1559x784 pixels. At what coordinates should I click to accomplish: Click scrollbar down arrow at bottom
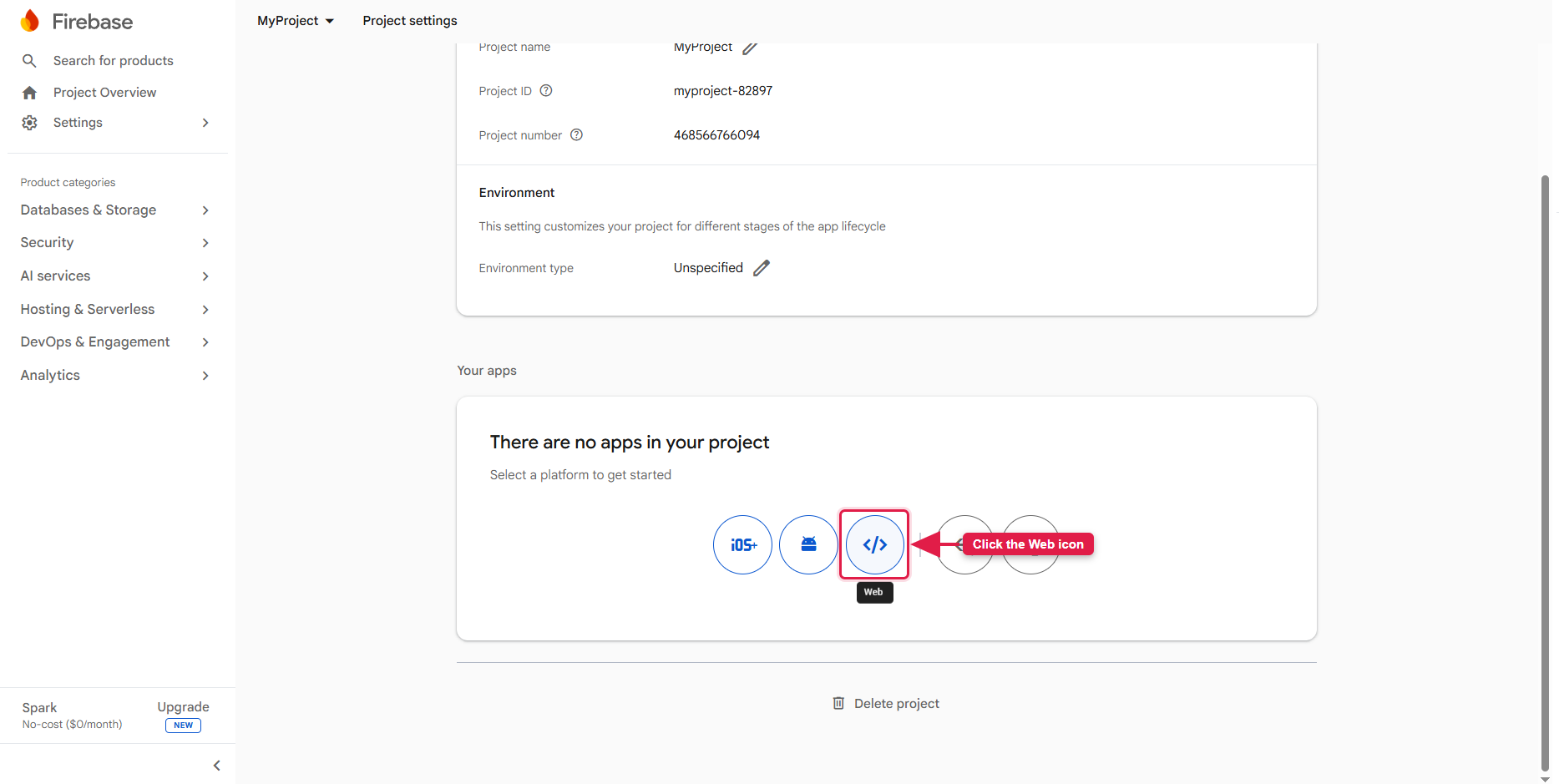pos(1545,779)
